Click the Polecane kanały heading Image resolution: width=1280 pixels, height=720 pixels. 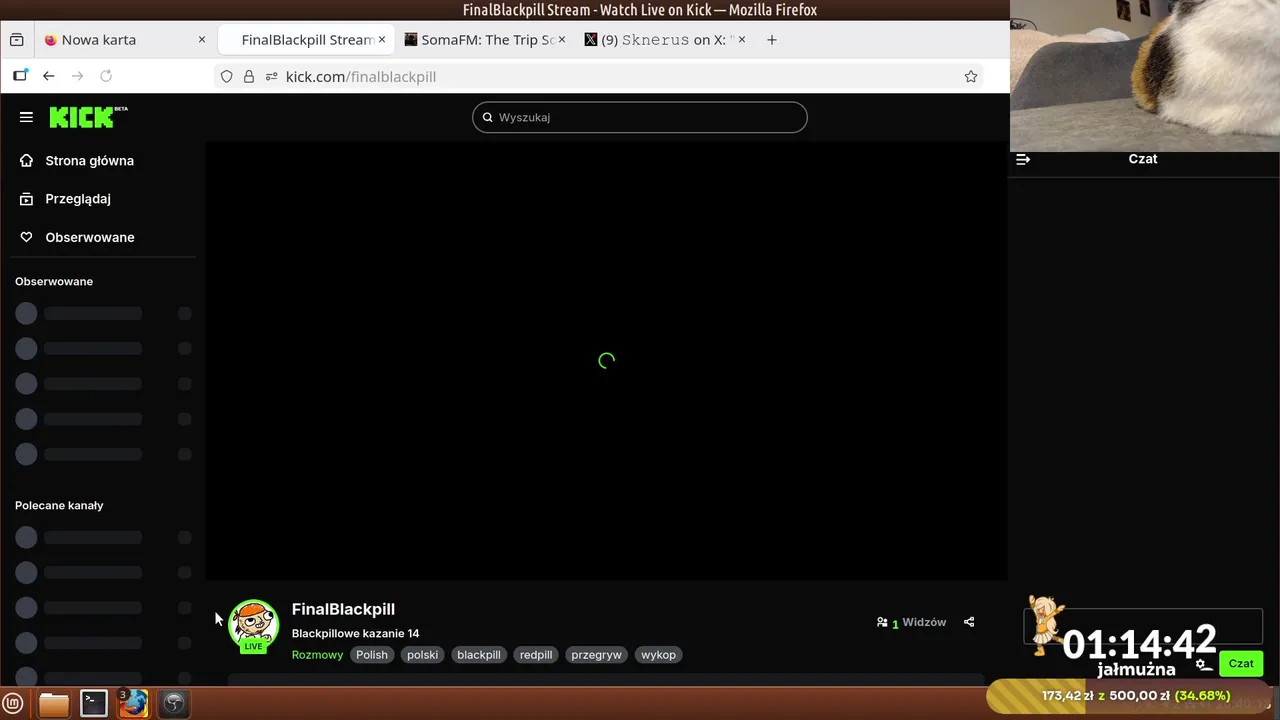pyautogui.click(x=59, y=506)
